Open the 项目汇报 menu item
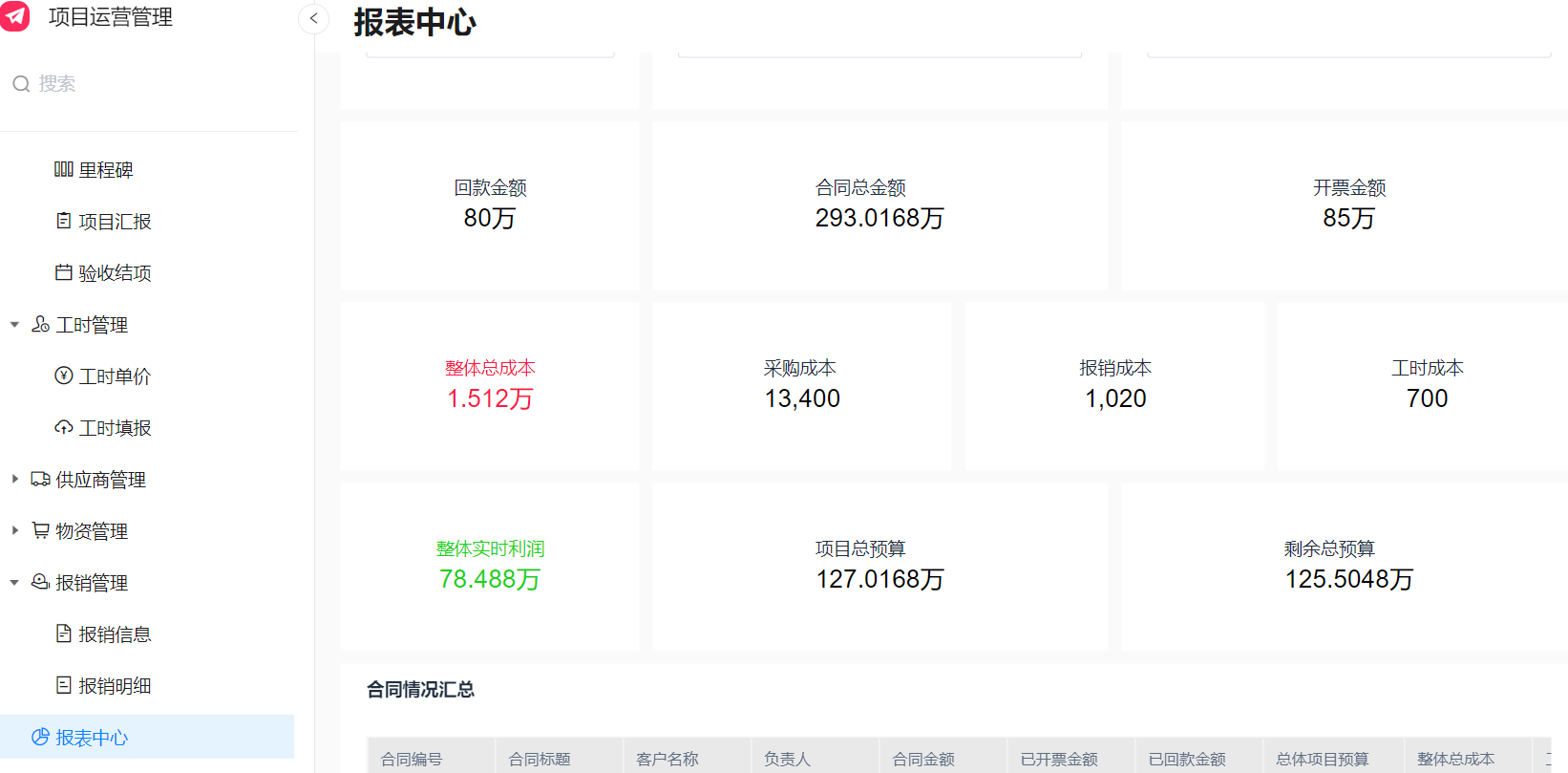1568x773 pixels. 115,222
